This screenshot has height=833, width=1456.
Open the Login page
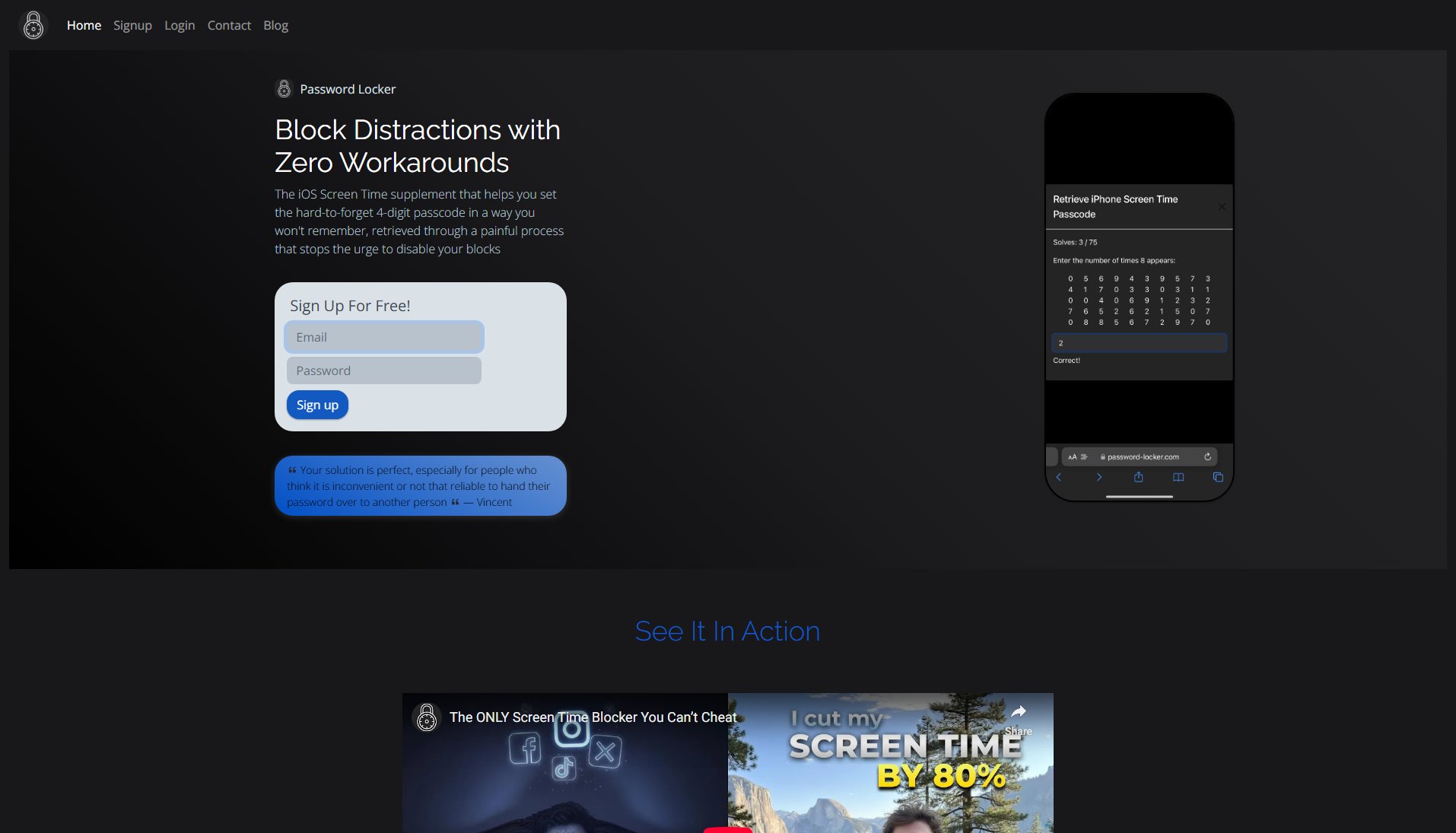tap(180, 25)
